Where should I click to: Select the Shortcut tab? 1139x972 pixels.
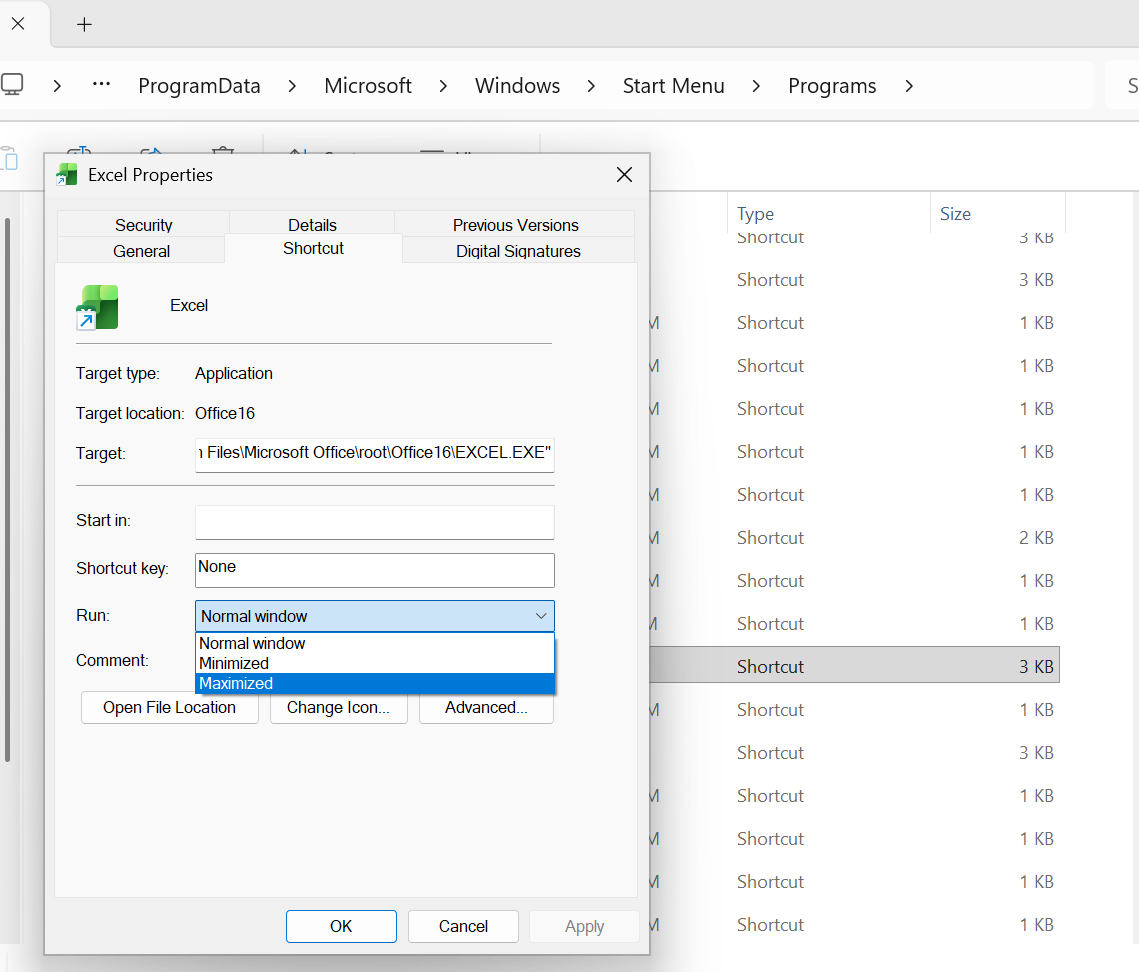[x=313, y=248]
